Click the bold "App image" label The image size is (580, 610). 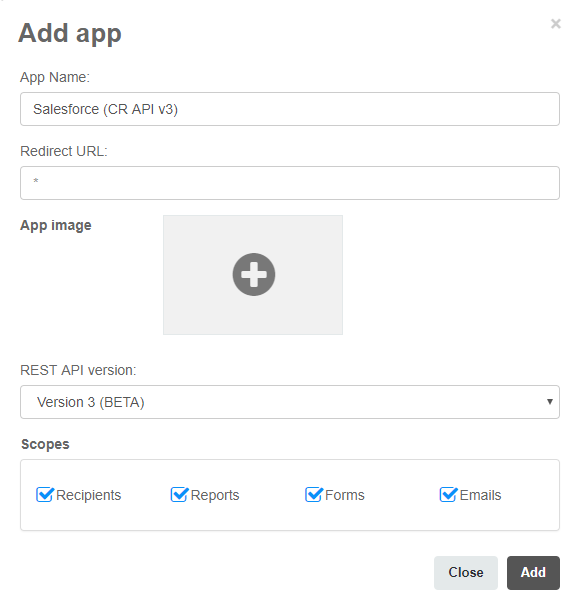(x=56, y=225)
